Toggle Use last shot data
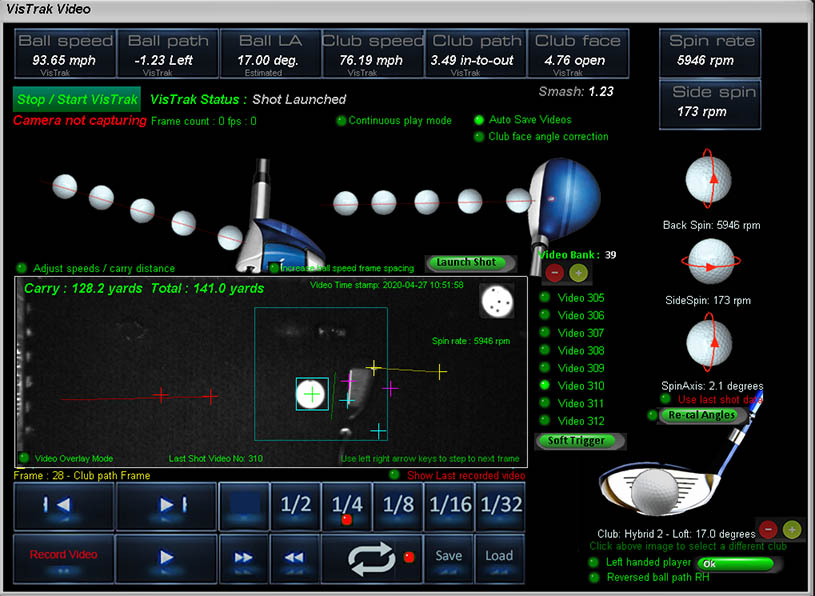815x596 pixels. tap(665, 399)
